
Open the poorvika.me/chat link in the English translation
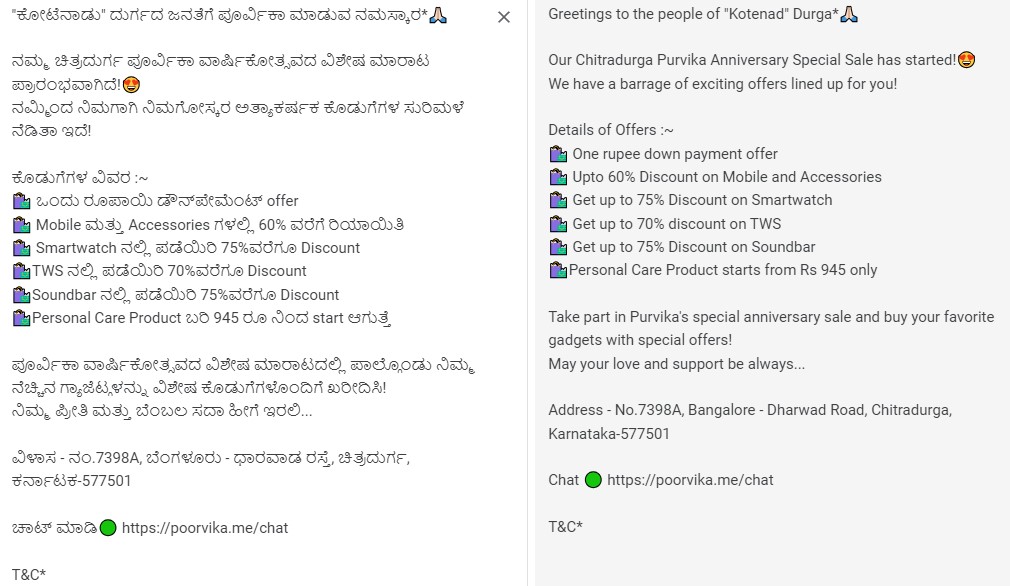click(x=690, y=479)
